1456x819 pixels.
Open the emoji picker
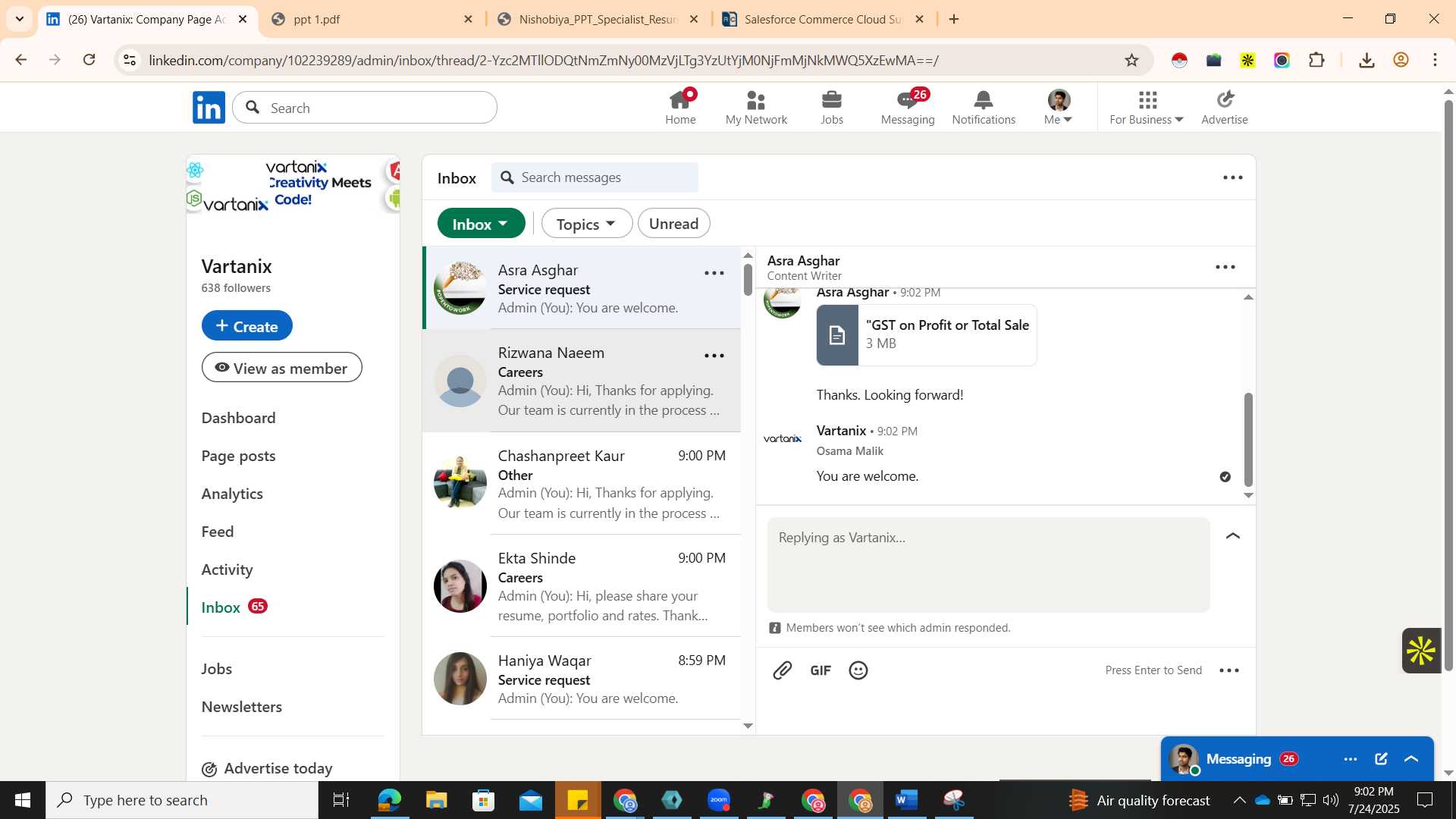(x=858, y=670)
